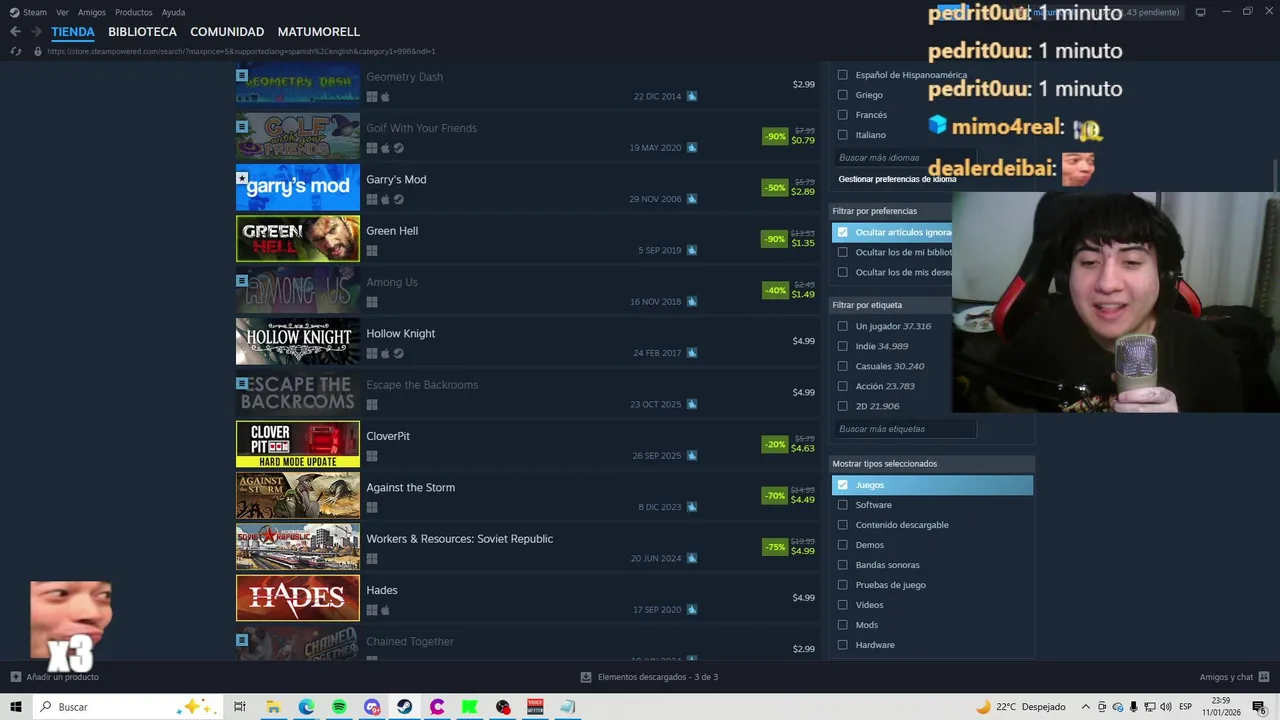Switch to the BIBLIOTECA tab
This screenshot has width=1280, height=720.
pyautogui.click(x=142, y=32)
